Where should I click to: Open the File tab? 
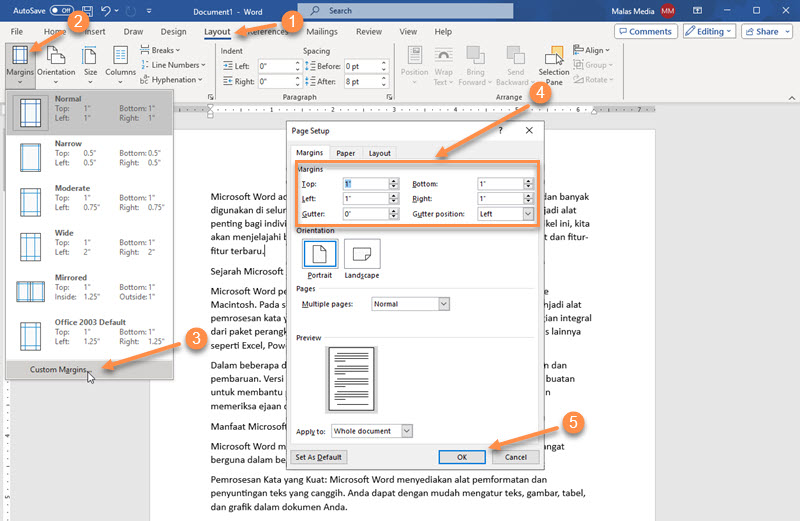[17, 31]
